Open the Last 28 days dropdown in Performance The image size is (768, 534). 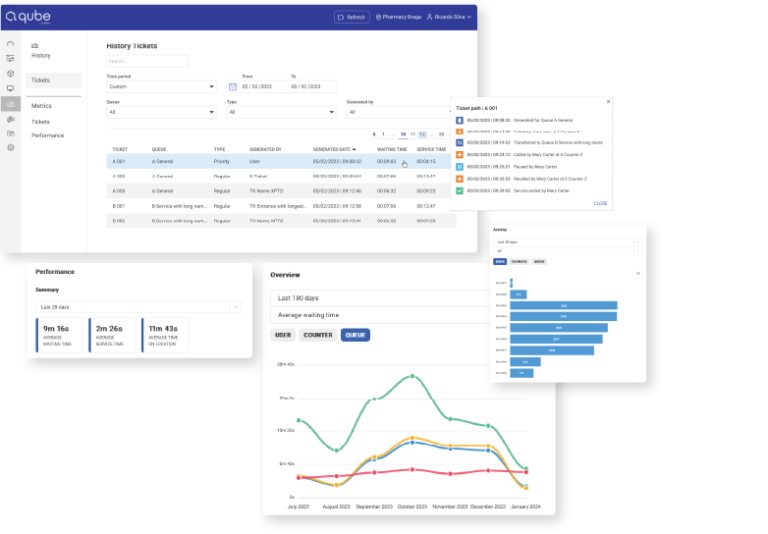137,307
